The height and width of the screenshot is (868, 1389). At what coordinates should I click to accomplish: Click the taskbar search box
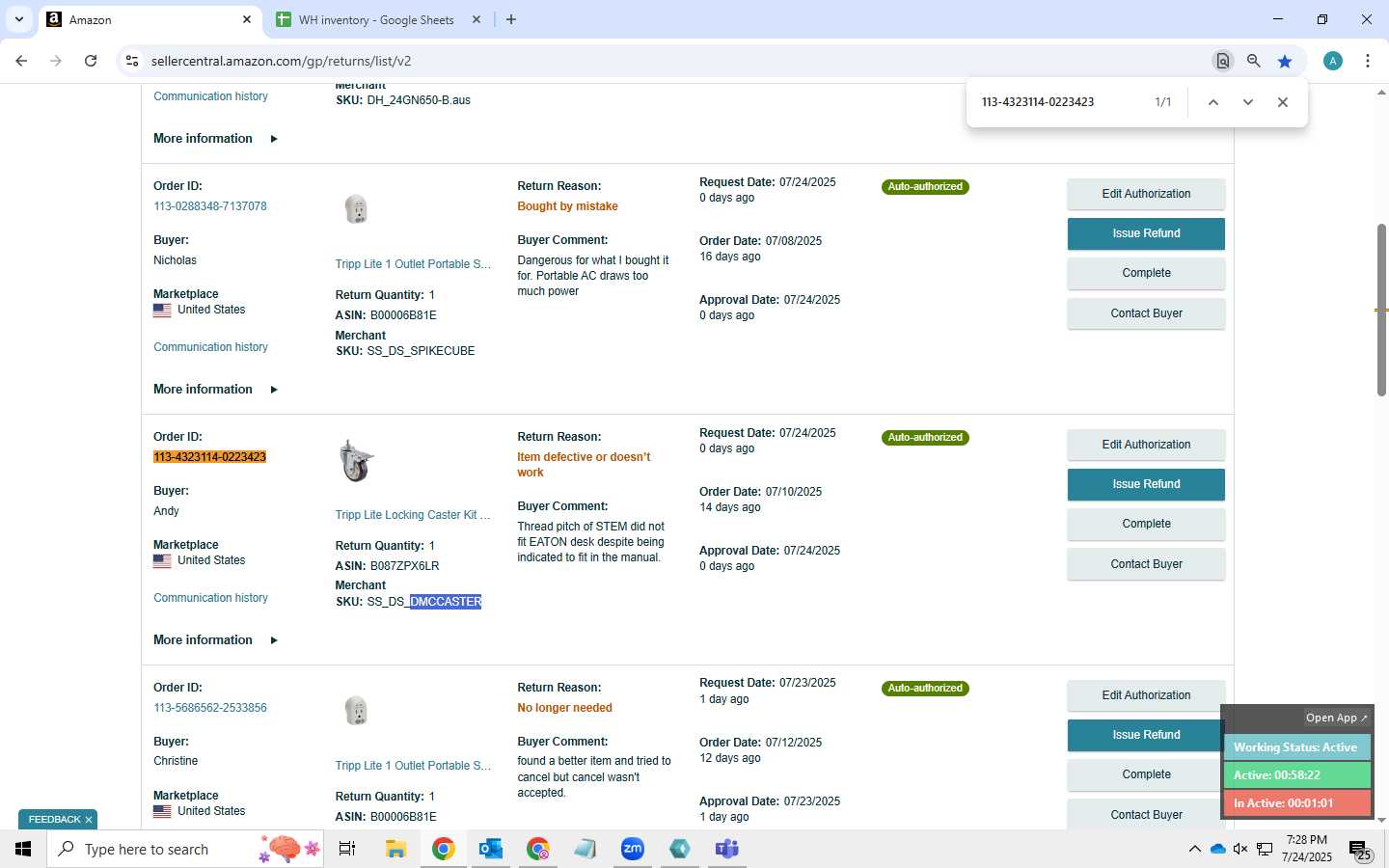(185, 849)
